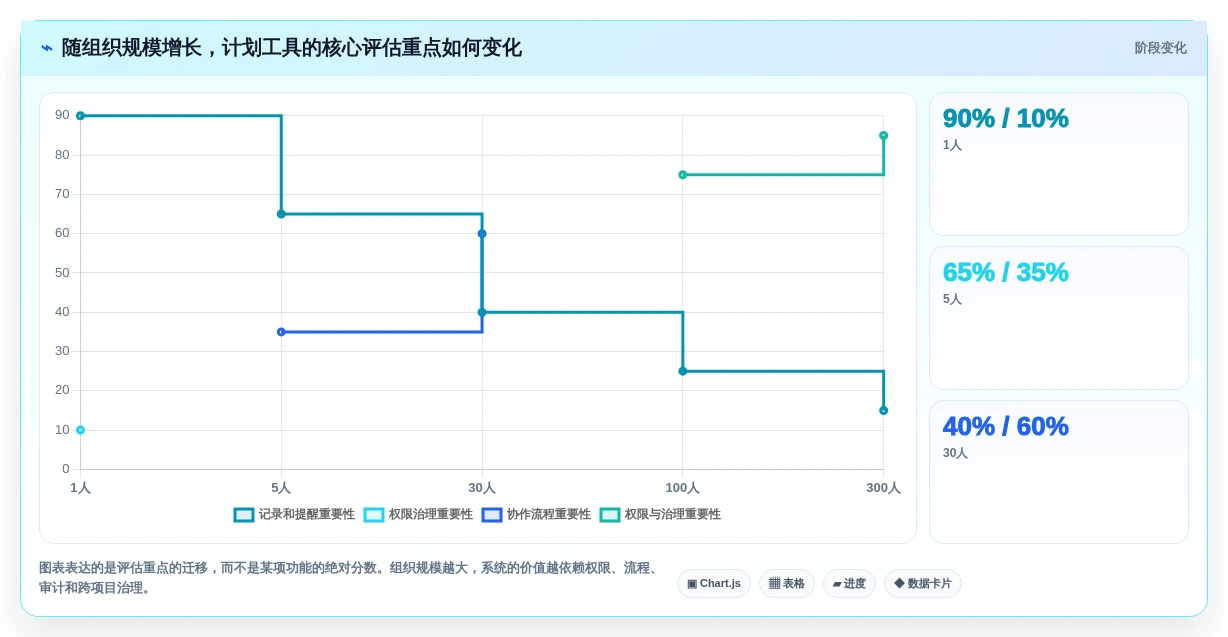Click the 1人 x-axis label

click(x=80, y=488)
